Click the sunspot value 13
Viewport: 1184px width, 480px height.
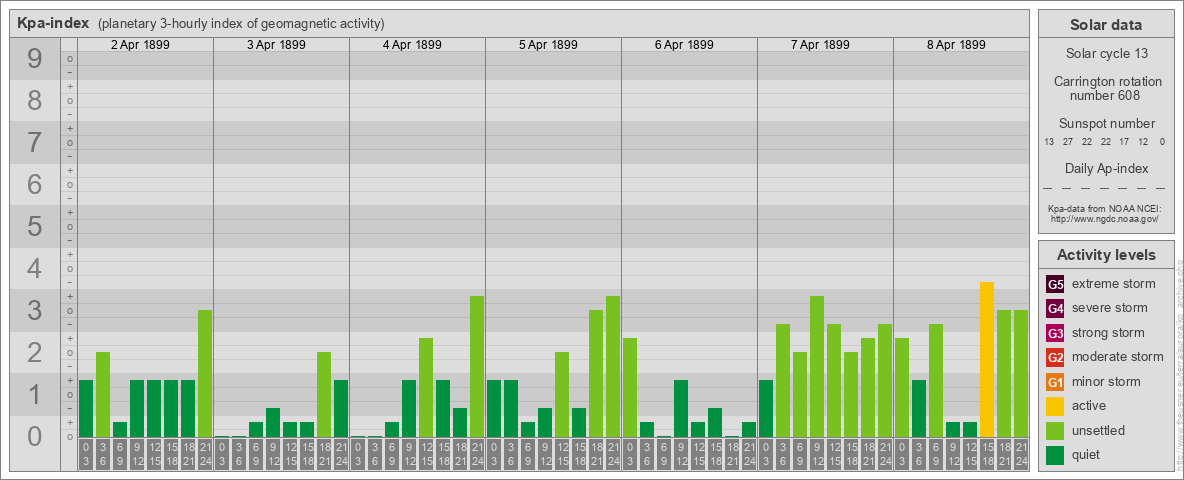coord(1049,142)
